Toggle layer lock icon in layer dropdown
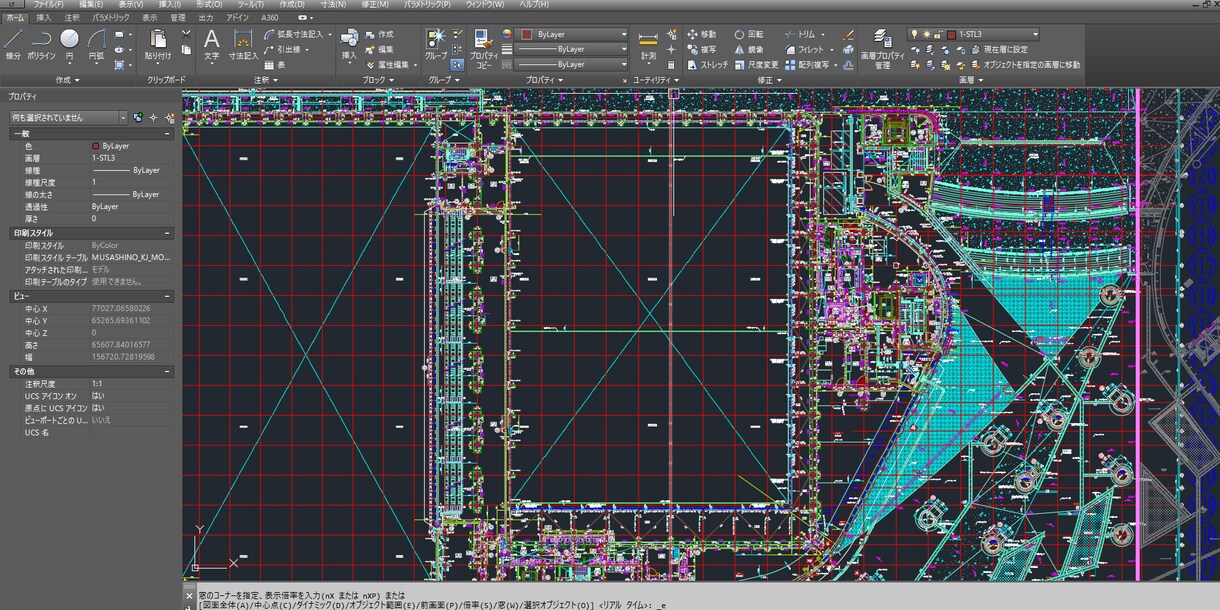Image resolution: width=1220 pixels, height=610 pixels. [938, 34]
